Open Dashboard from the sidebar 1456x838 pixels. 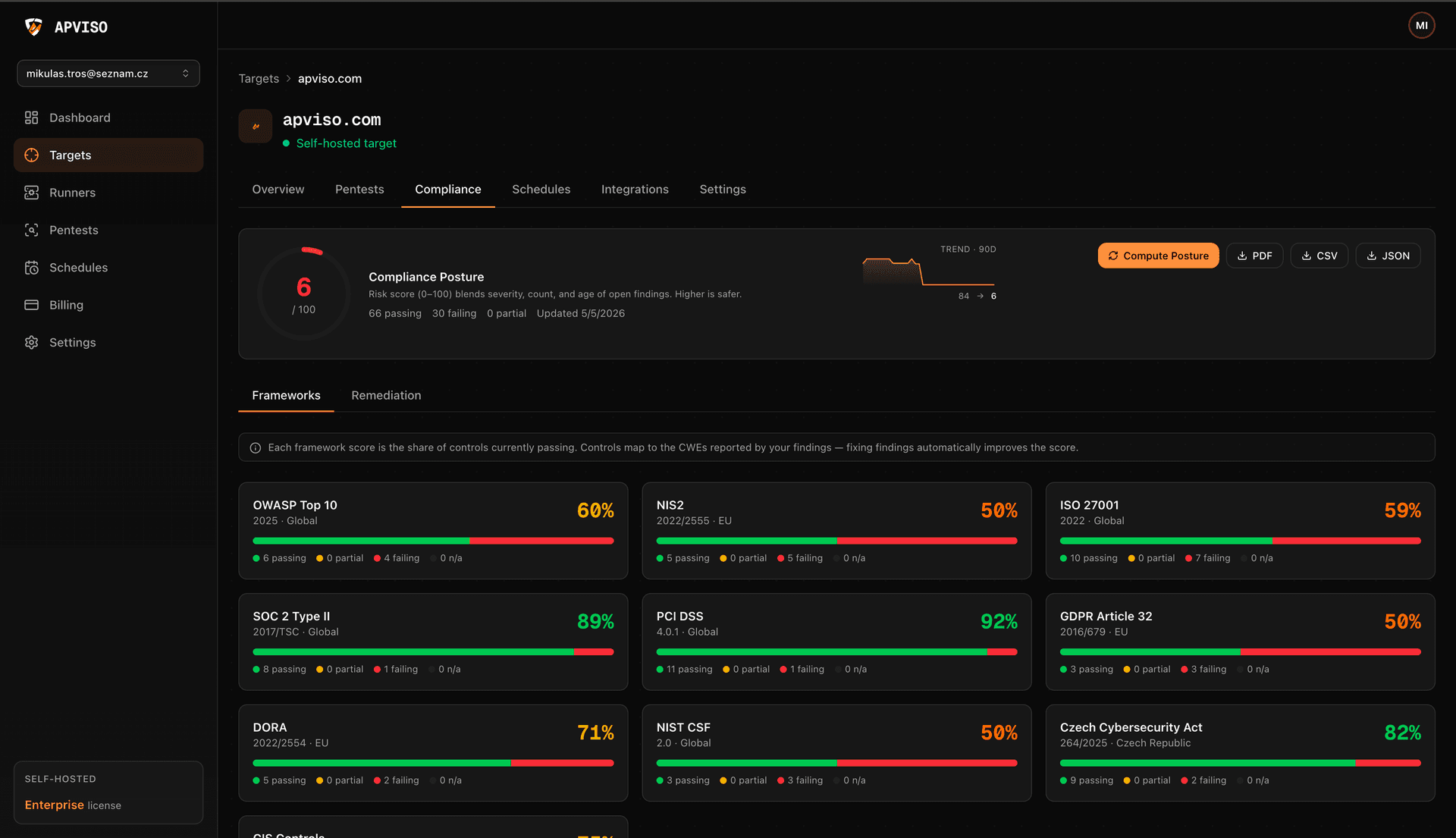click(x=108, y=118)
